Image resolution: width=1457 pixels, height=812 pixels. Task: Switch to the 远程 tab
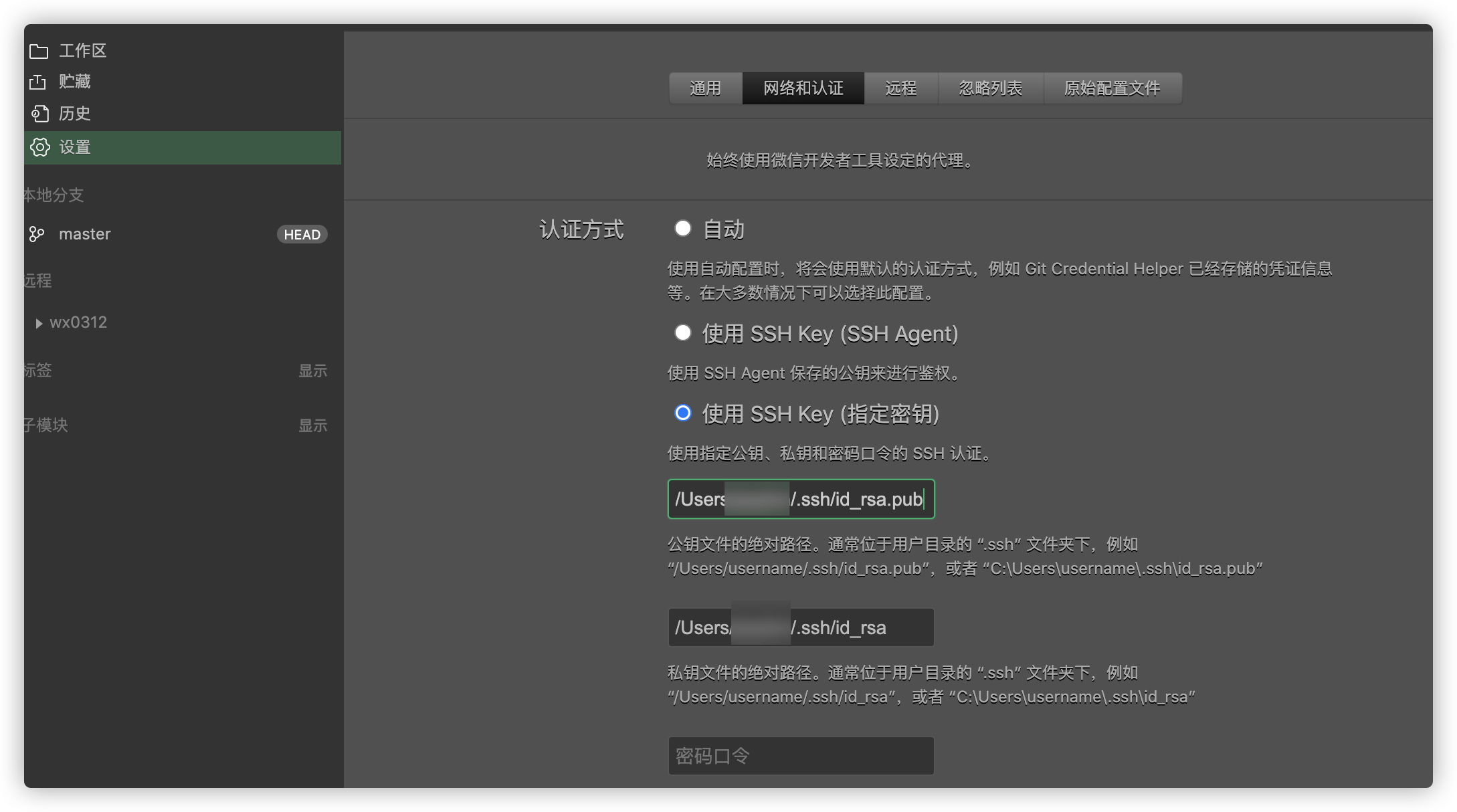pos(900,88)
